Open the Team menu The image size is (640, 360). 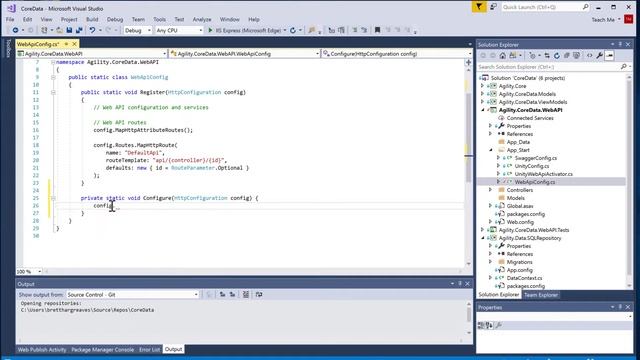[x=138, y=19]
